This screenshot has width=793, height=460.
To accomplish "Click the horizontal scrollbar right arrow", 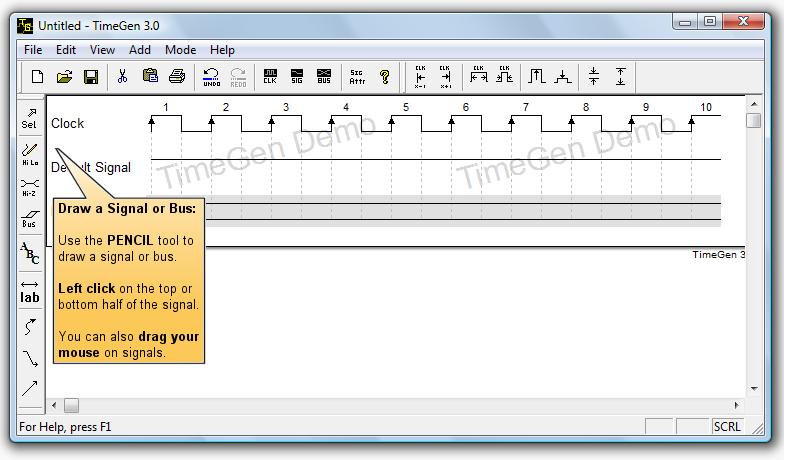I will (738, 406).
